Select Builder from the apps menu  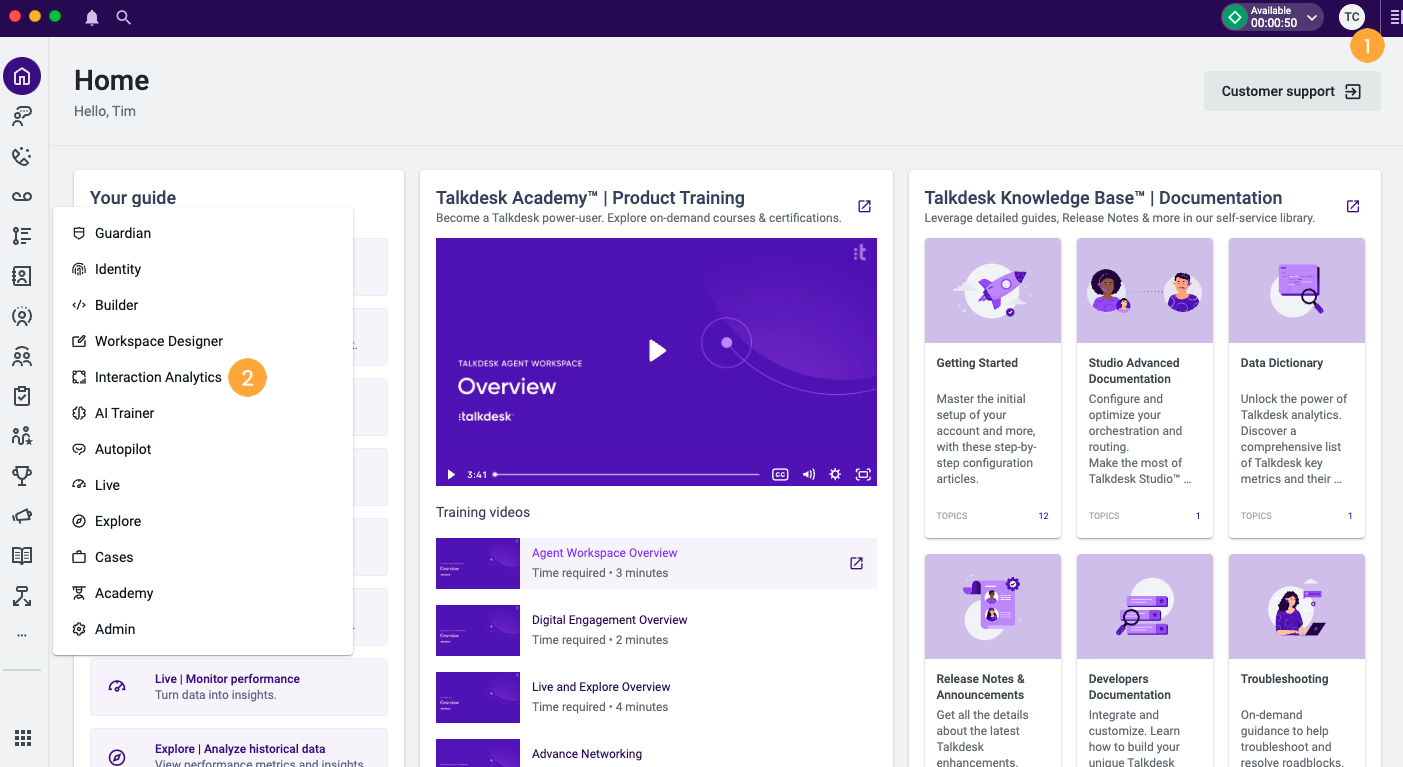click(203, 305)
